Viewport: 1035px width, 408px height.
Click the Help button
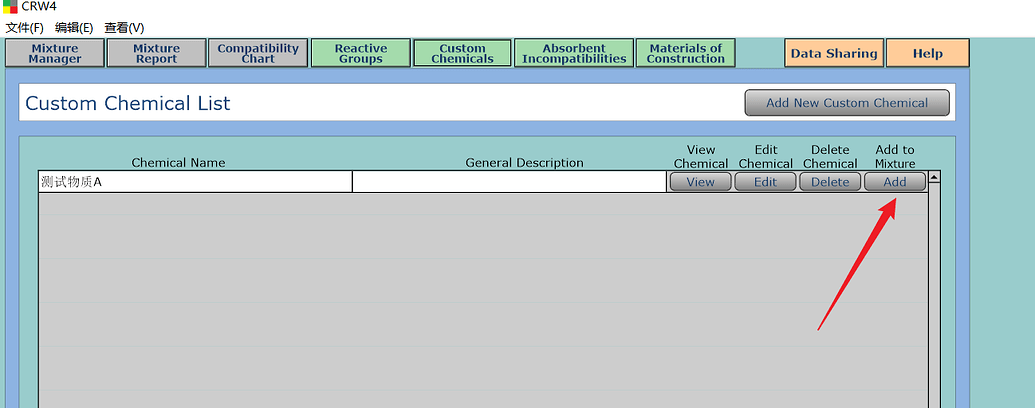(927, 54)
